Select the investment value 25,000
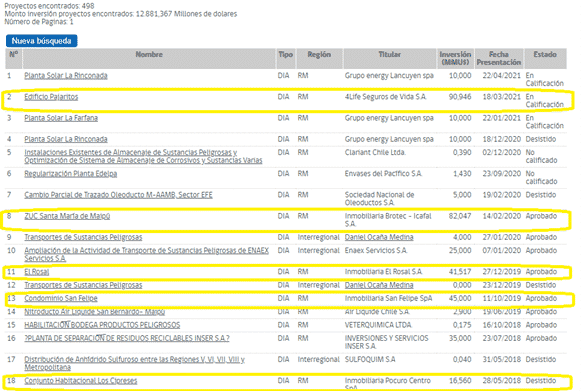 pyautogui.click(x=460, y=250)
